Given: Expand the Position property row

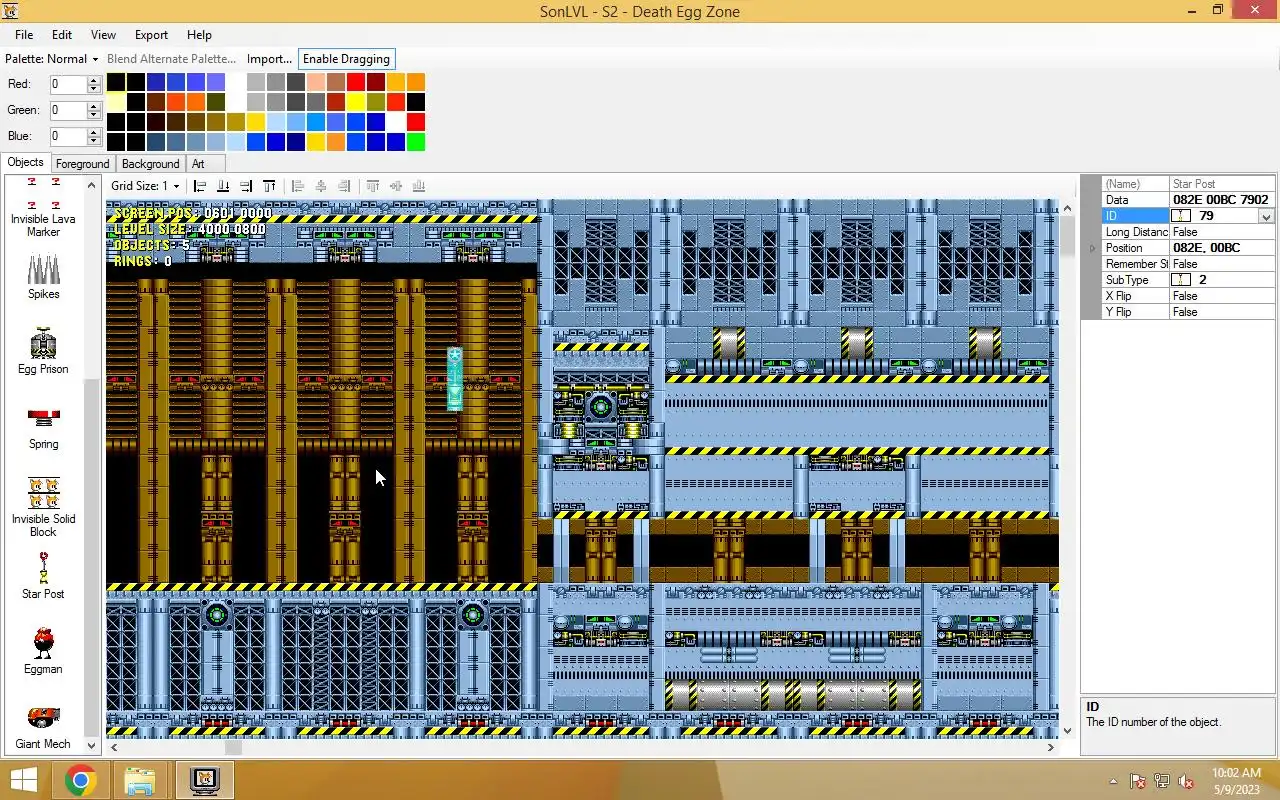Looking at the screenshot, I should pyautogui.click(x=1092, y=248).
